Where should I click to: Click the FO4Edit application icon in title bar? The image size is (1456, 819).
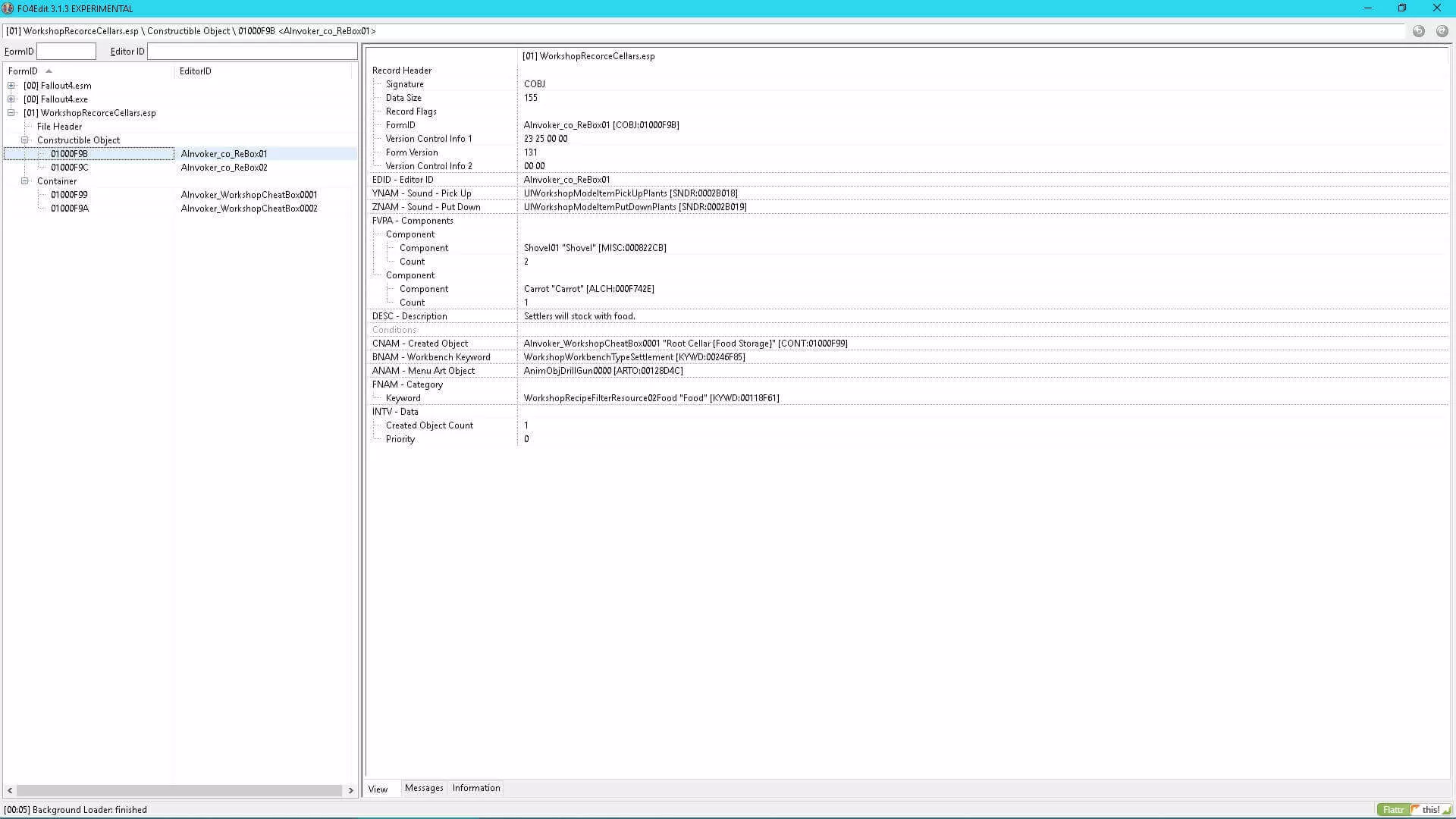pyautogui.click(x=8, y=8)
